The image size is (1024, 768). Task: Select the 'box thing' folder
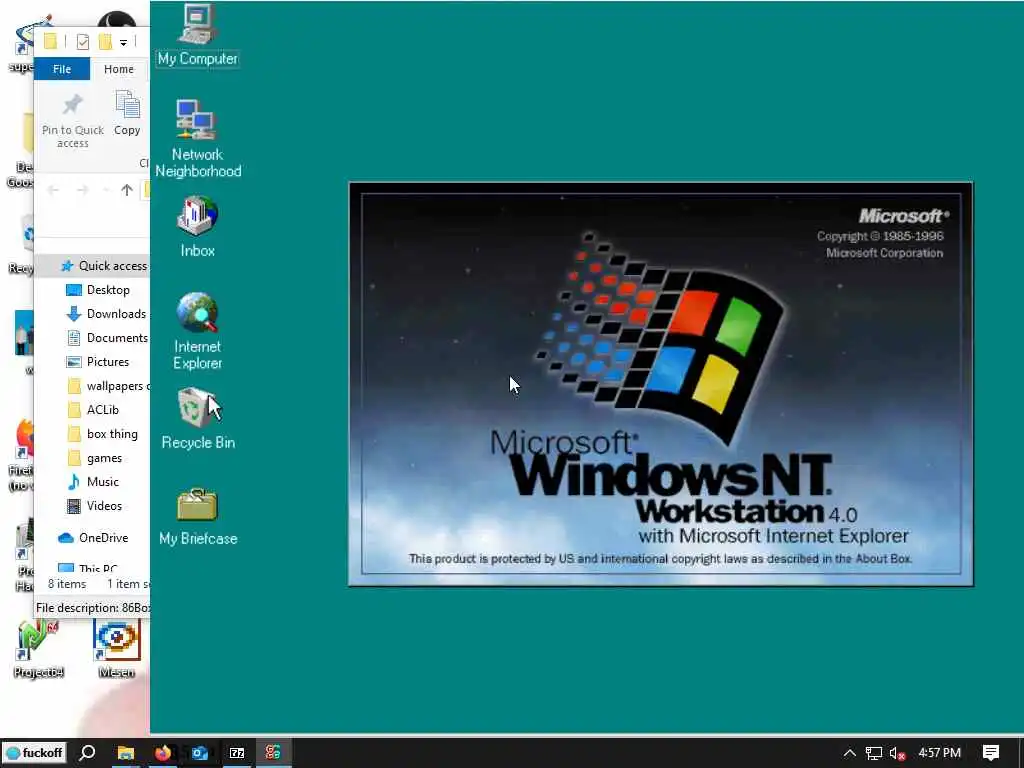(102, 434)
